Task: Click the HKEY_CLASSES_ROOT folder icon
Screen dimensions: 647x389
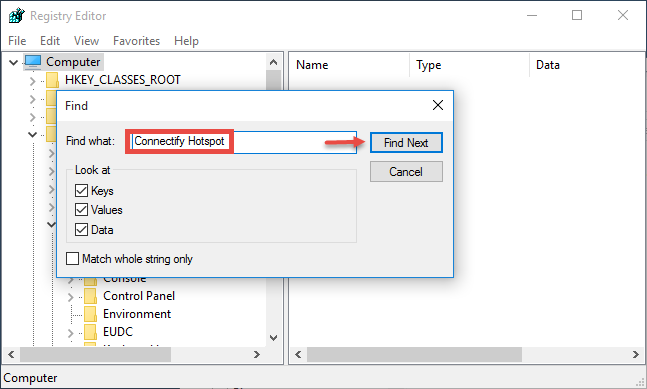Action: [52, 80]
